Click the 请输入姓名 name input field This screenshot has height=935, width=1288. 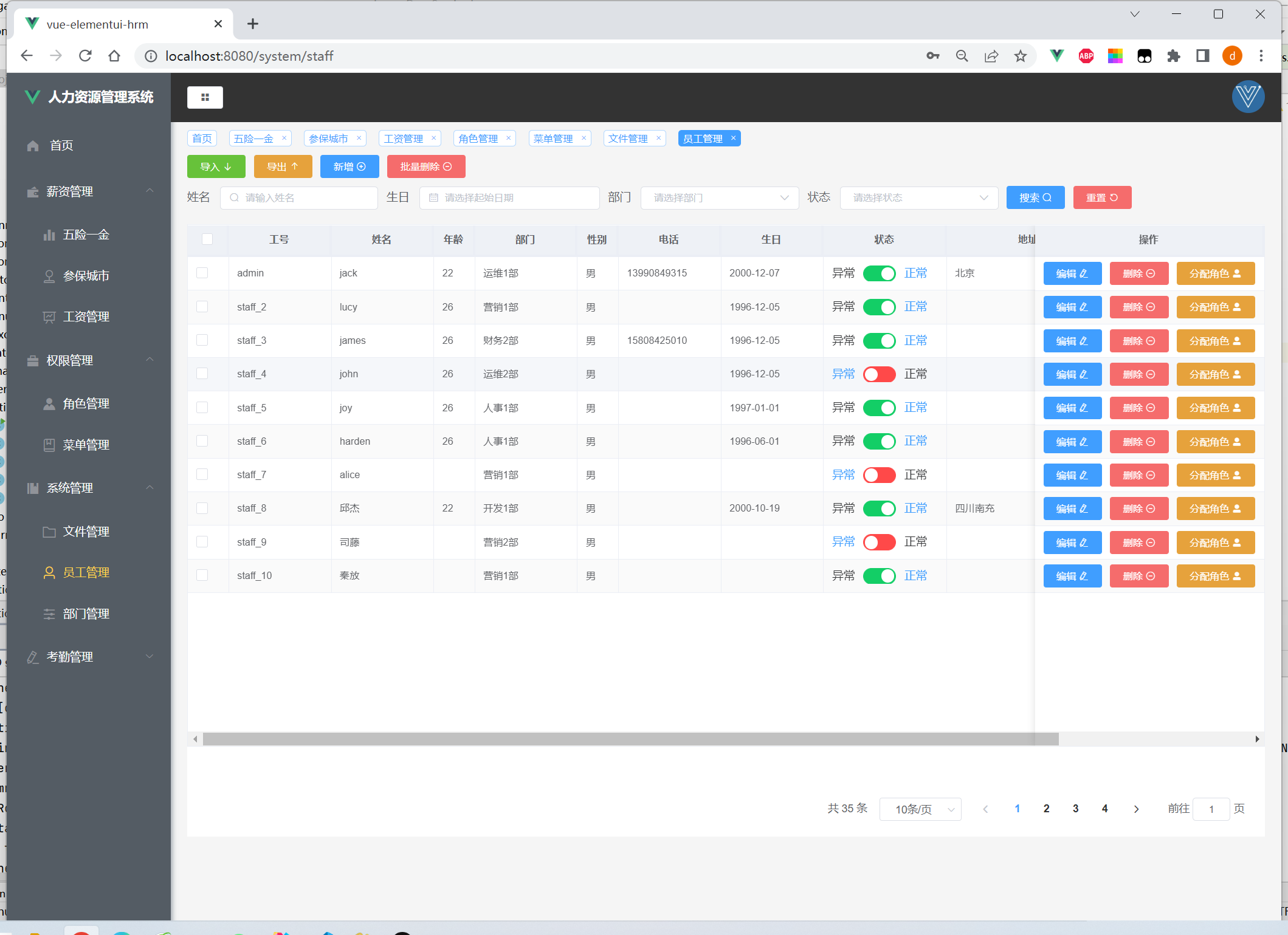(299, 197)
